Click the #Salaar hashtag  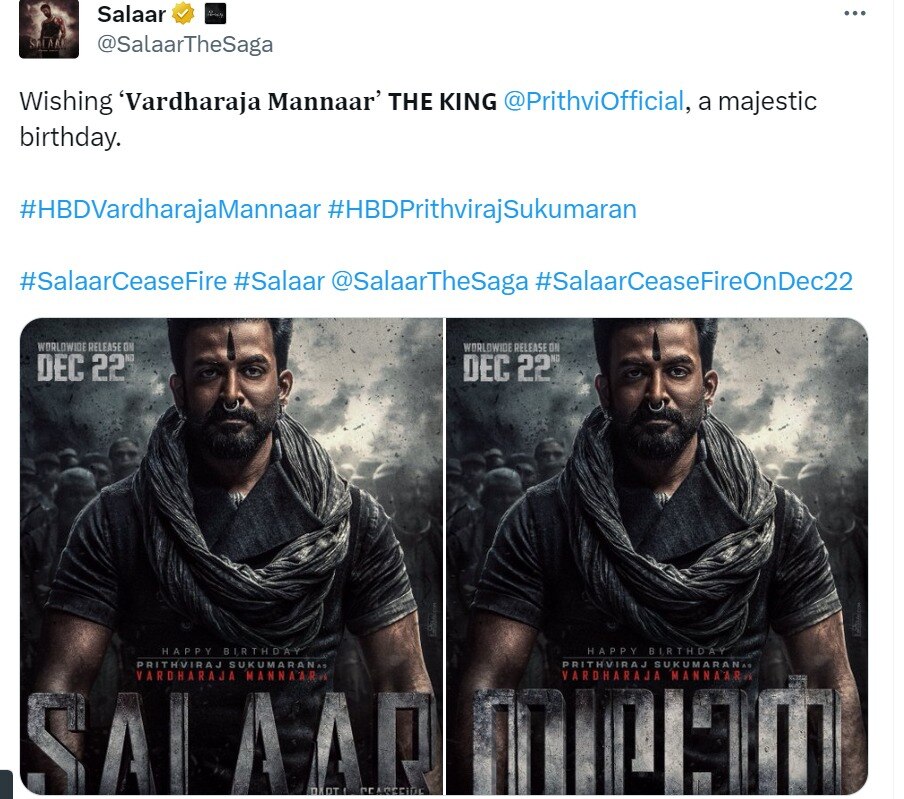[280, 281]
